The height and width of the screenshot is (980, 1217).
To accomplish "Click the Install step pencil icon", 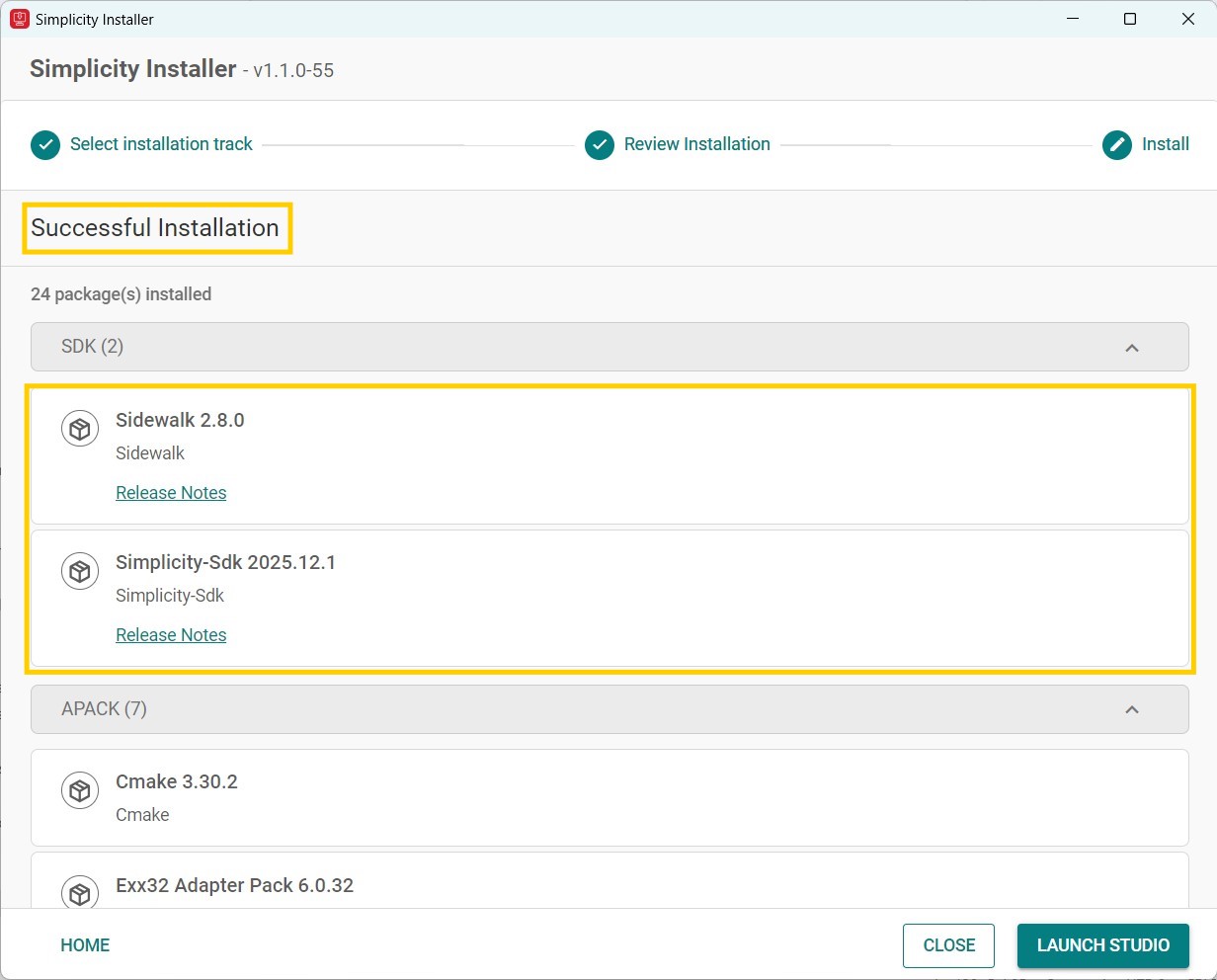I will coord(1117,145).
